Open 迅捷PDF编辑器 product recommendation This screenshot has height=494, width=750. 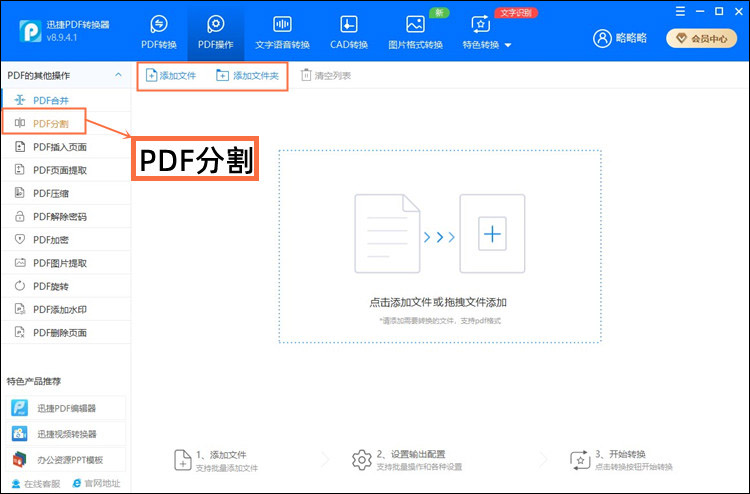click(x=66, y=408)
